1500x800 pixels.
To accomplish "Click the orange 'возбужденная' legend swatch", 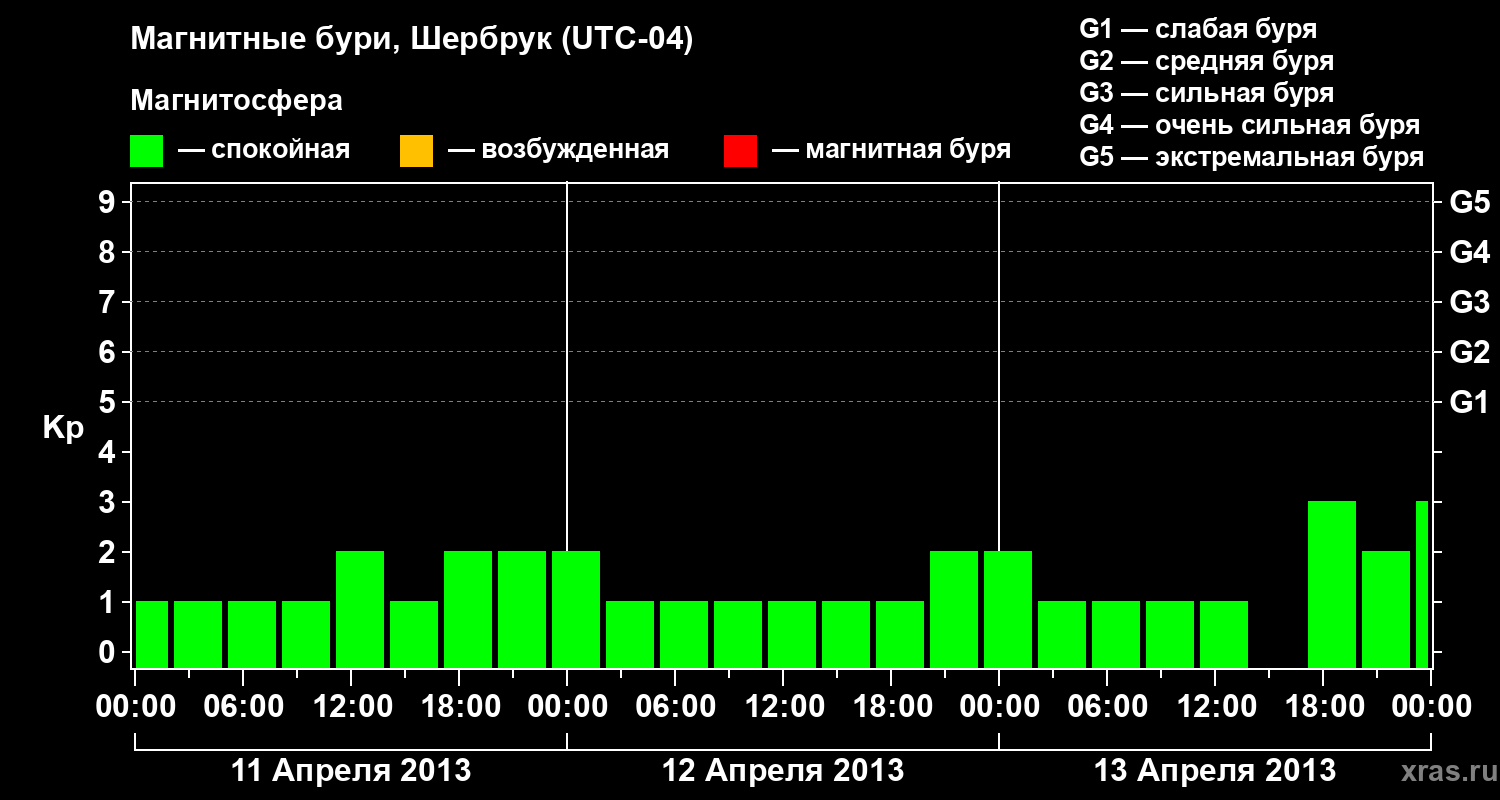I will (x=416, y=151).
